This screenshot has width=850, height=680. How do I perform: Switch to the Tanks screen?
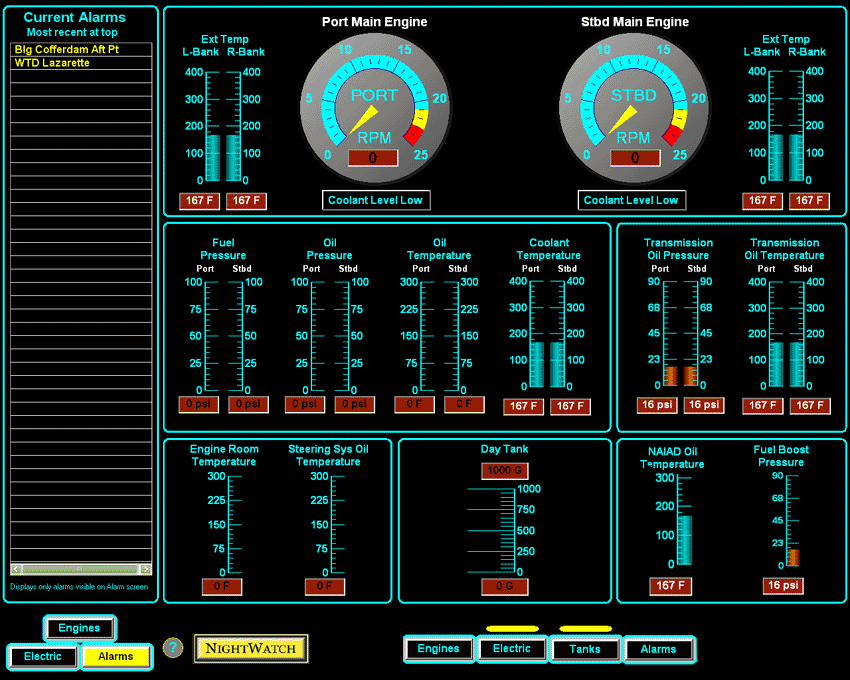click(585, 649)
